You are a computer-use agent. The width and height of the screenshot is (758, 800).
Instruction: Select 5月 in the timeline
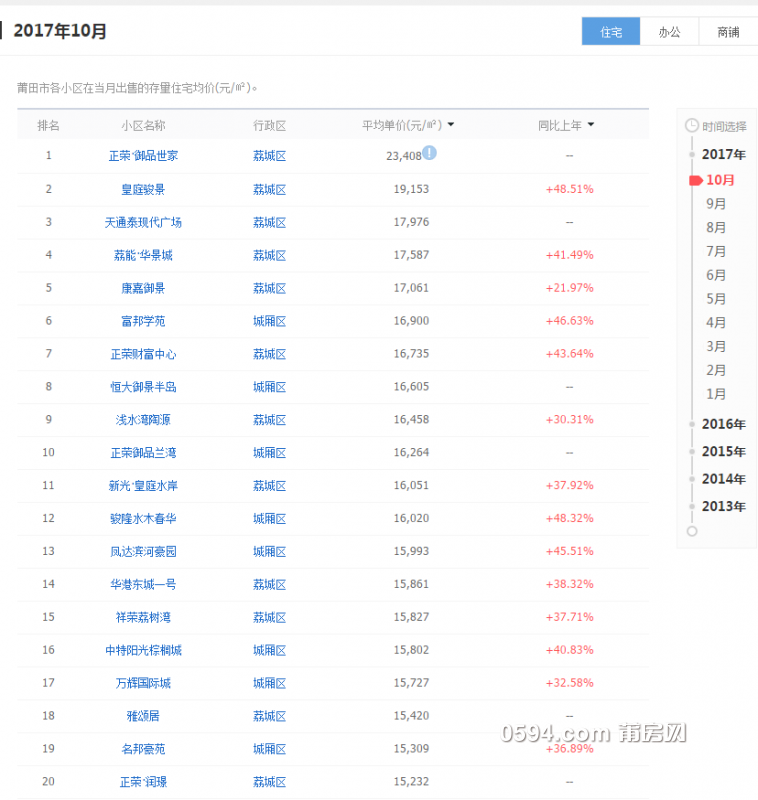click(x=716, y=299)
